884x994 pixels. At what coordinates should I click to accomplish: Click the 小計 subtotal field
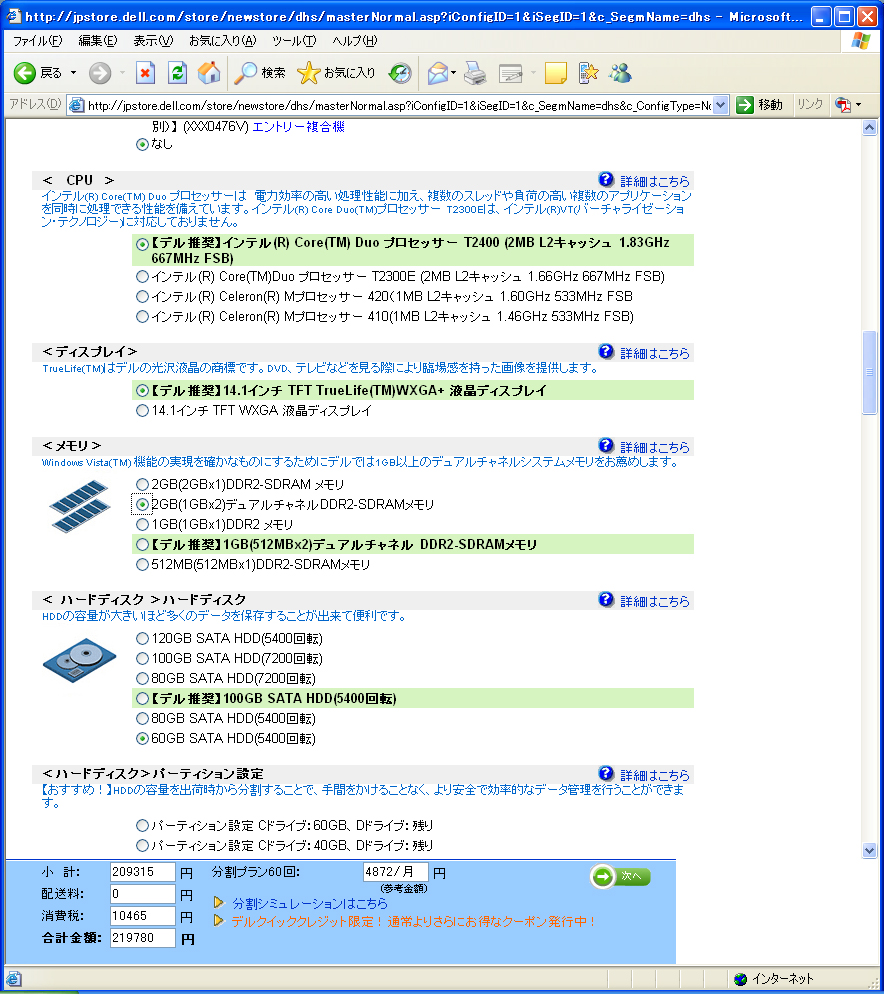tap(143, 872)
